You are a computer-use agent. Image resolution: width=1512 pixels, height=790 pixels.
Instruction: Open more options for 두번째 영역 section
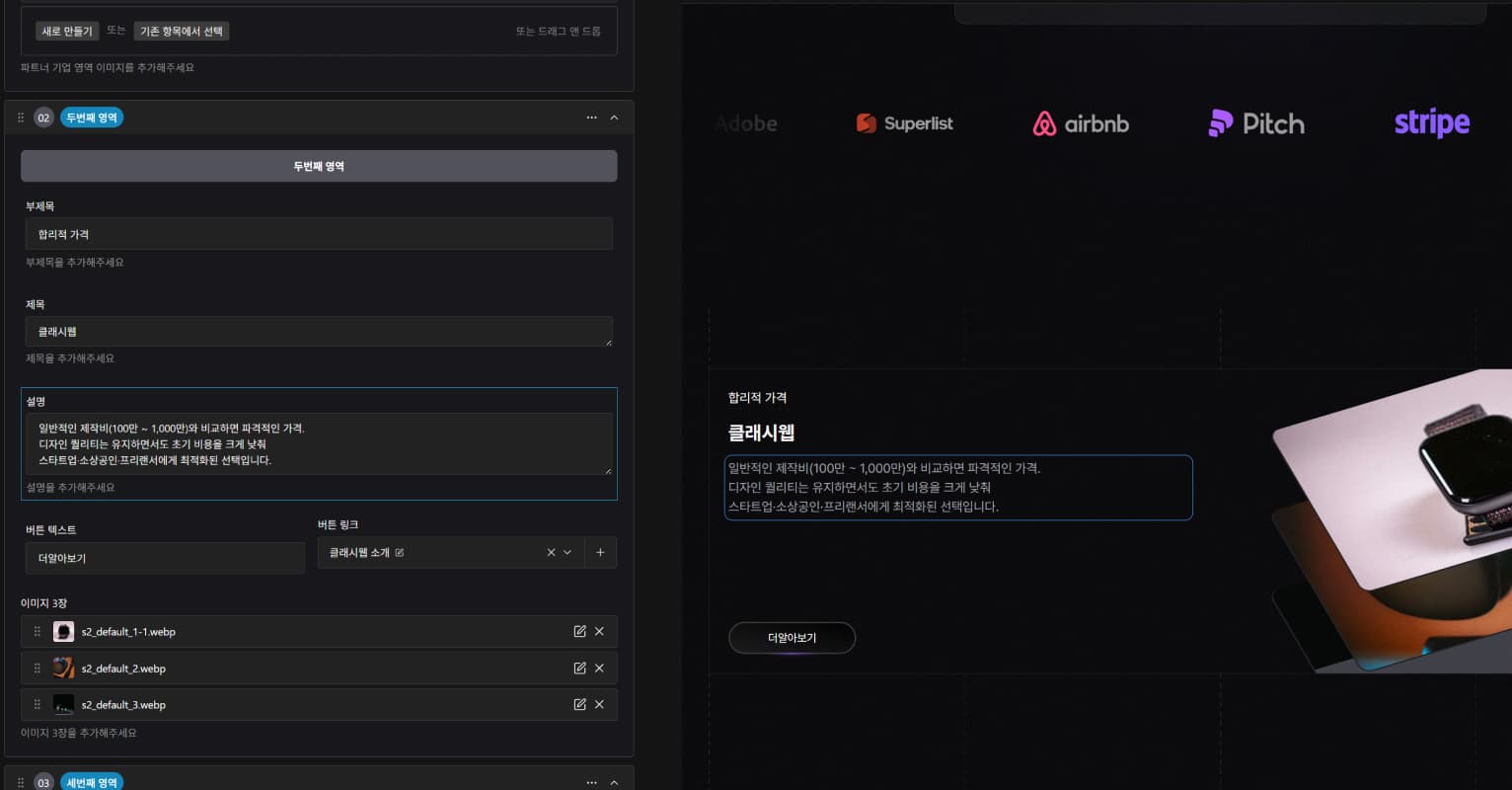point(591,118)
